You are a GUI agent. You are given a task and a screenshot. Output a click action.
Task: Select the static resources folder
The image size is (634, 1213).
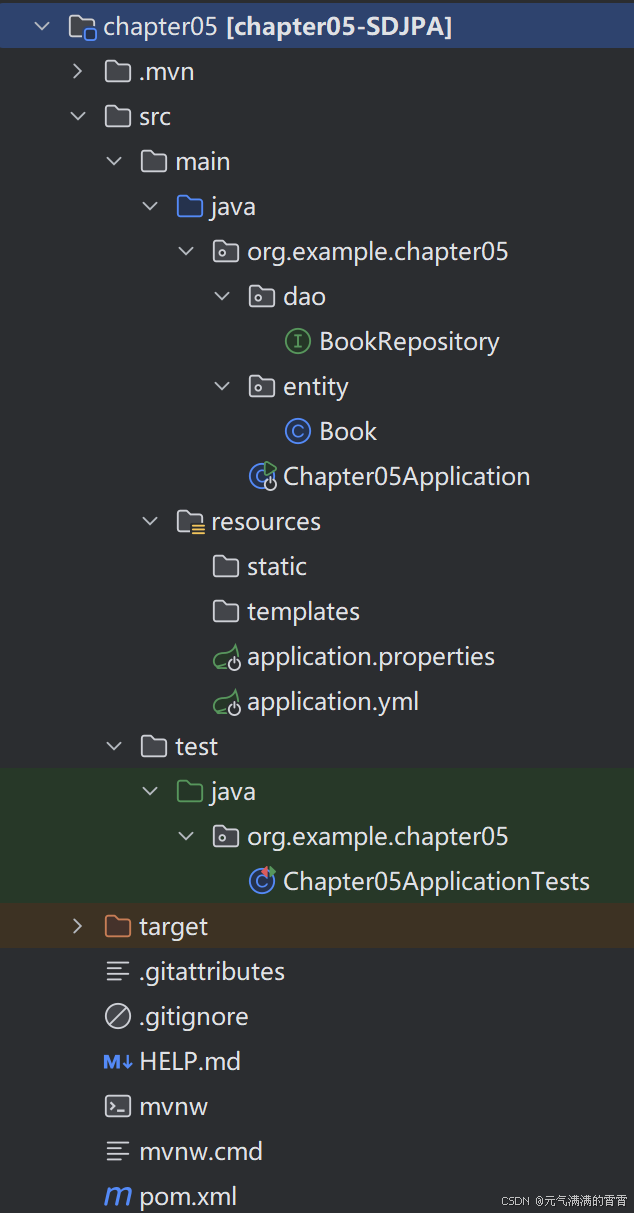click(x=275, y=566)
